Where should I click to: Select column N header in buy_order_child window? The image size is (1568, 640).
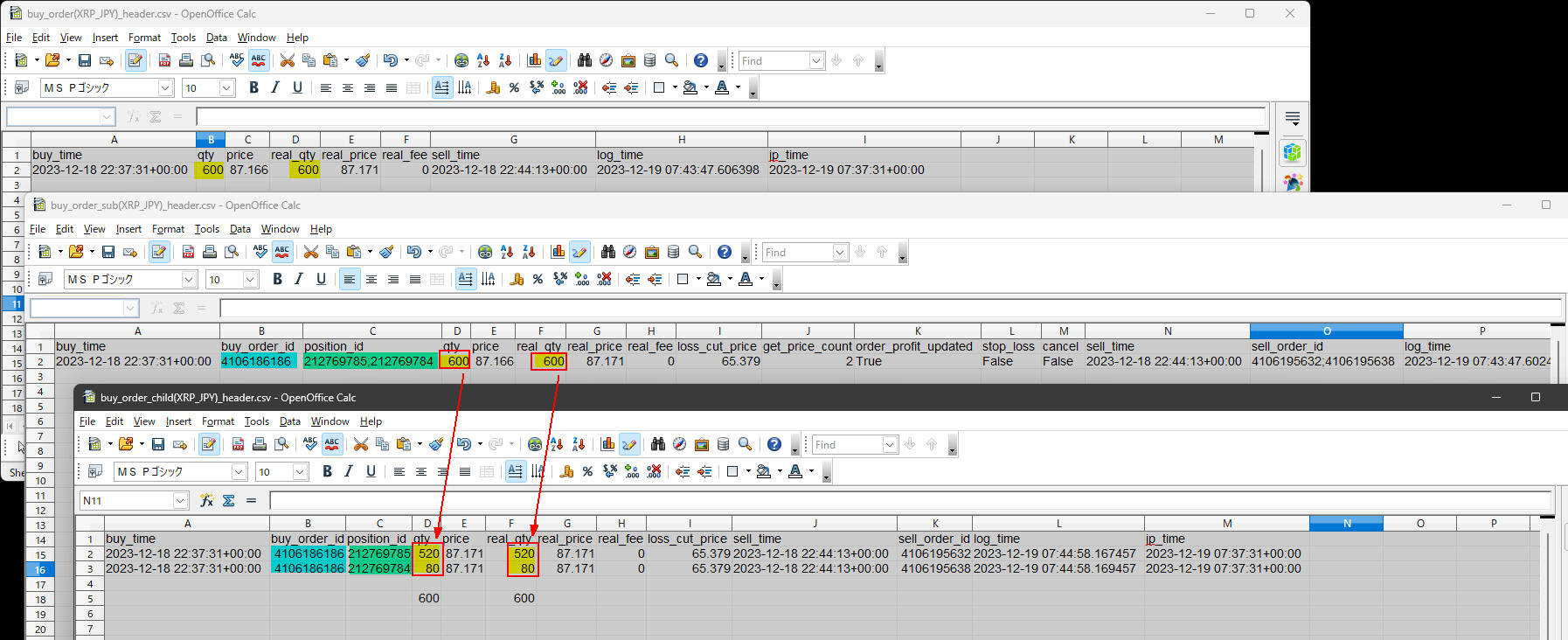coord(1346,523)
